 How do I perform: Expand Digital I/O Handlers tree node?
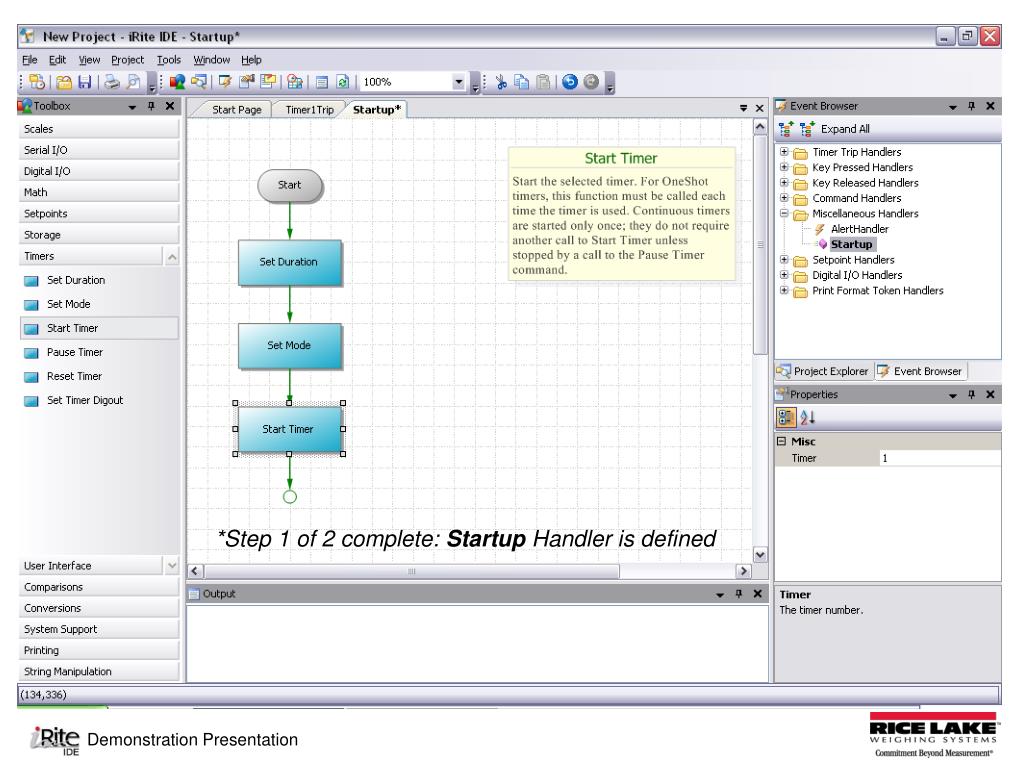tap(784, 275)
